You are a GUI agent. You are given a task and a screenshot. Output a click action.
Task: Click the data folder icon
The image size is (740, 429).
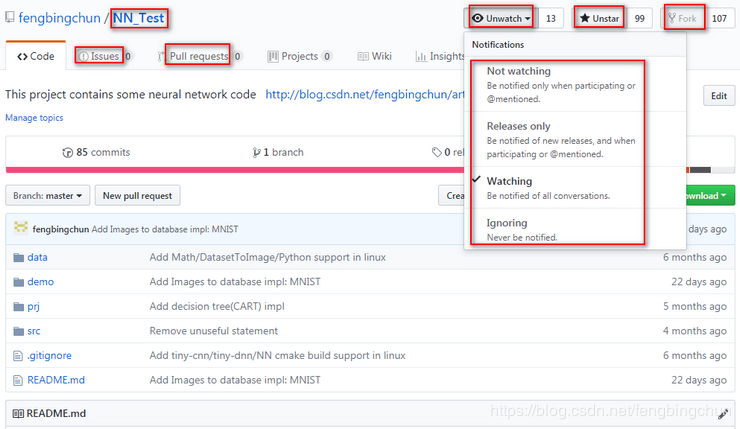click(18, 257)
